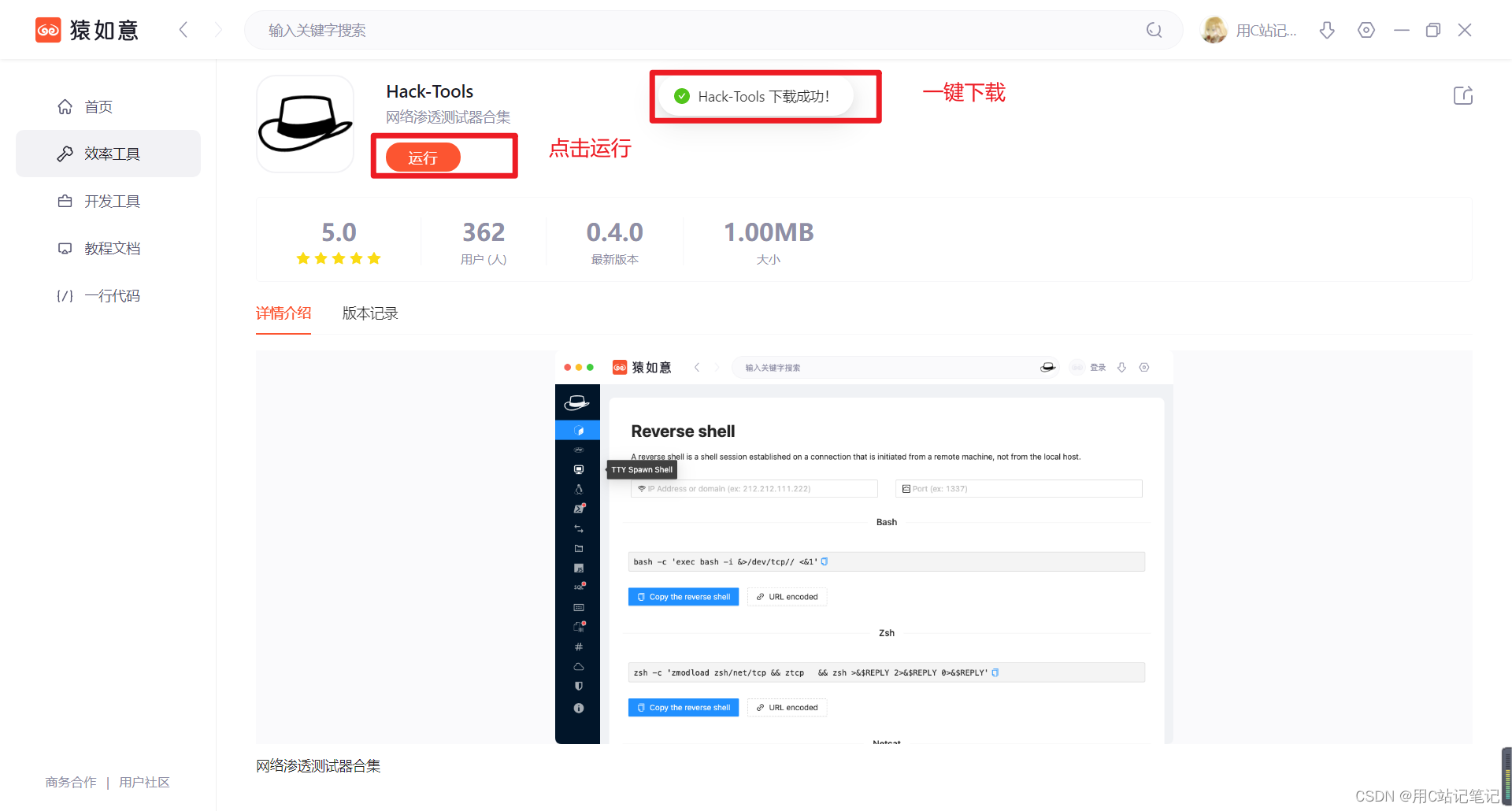Restore the 猿如意 window size
The height and width of the screenshot is (811, 1512).
pos(1433,30)
